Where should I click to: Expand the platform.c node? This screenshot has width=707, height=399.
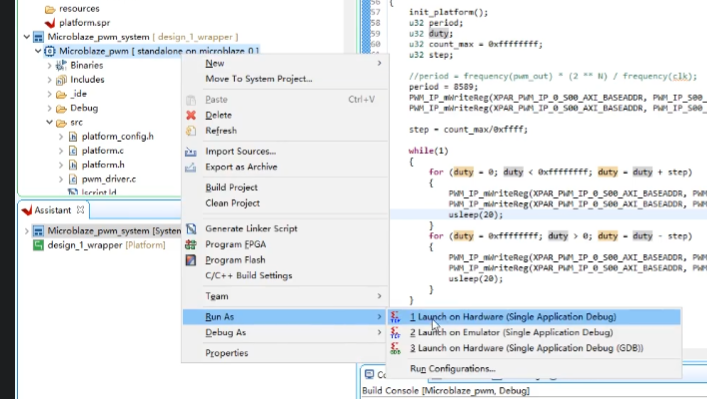(x=61, y=151)
